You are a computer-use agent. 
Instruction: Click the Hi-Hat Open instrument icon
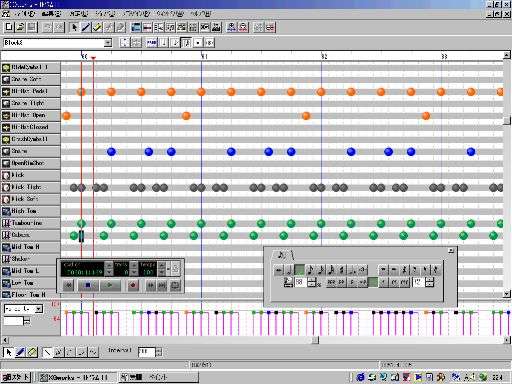[6, 116]
